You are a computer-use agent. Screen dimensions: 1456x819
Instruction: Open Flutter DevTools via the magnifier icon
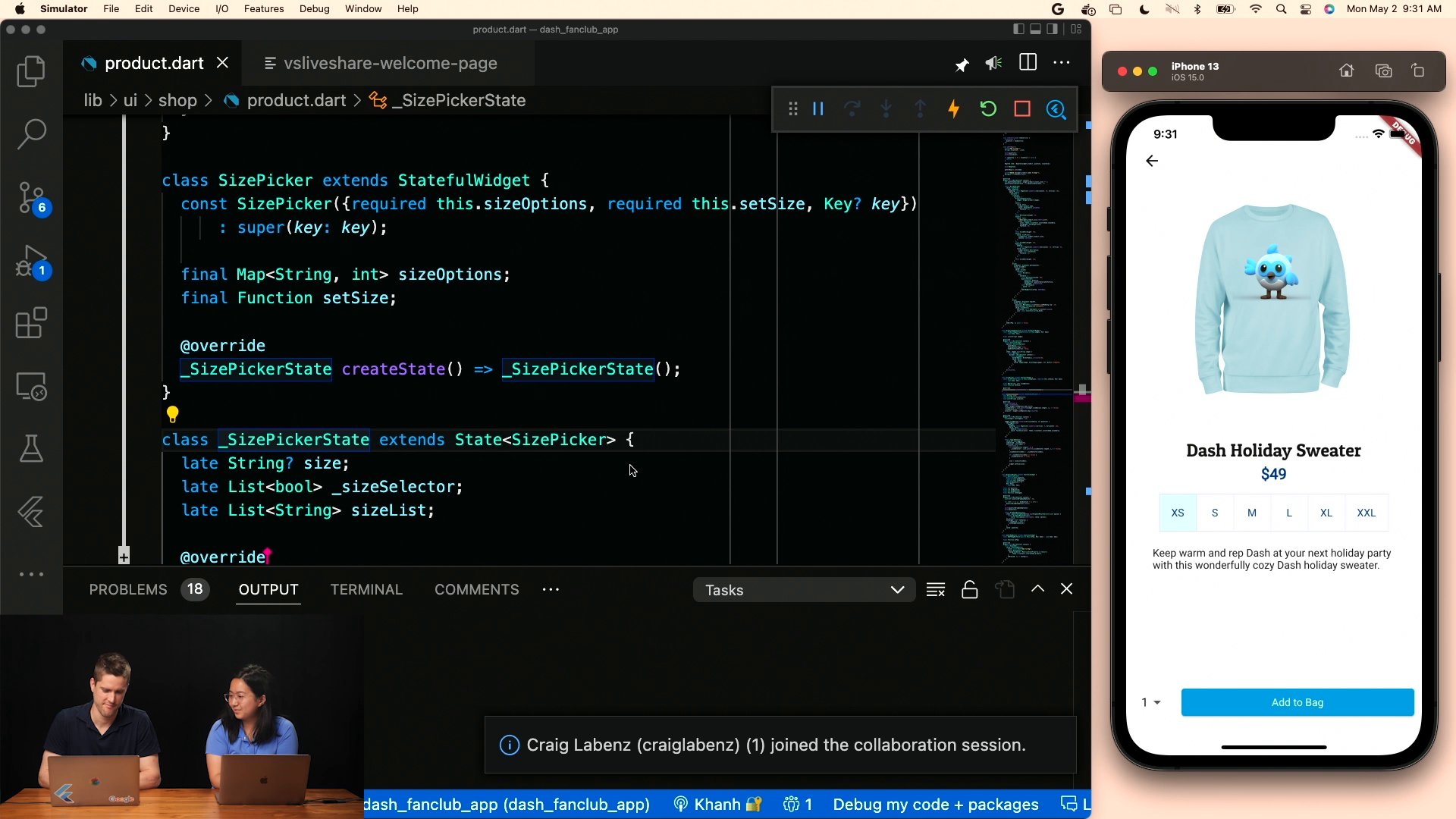tap(1056, 110)
